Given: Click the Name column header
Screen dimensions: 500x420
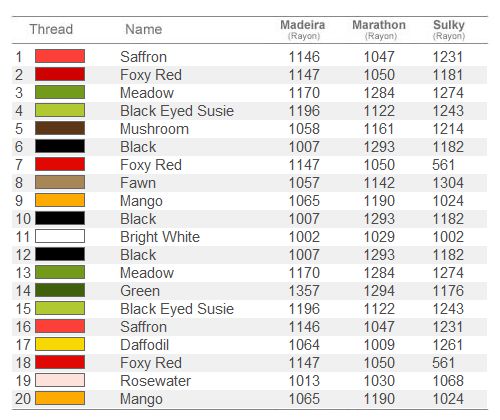Looking at the screenshot, I should [144, 29].
